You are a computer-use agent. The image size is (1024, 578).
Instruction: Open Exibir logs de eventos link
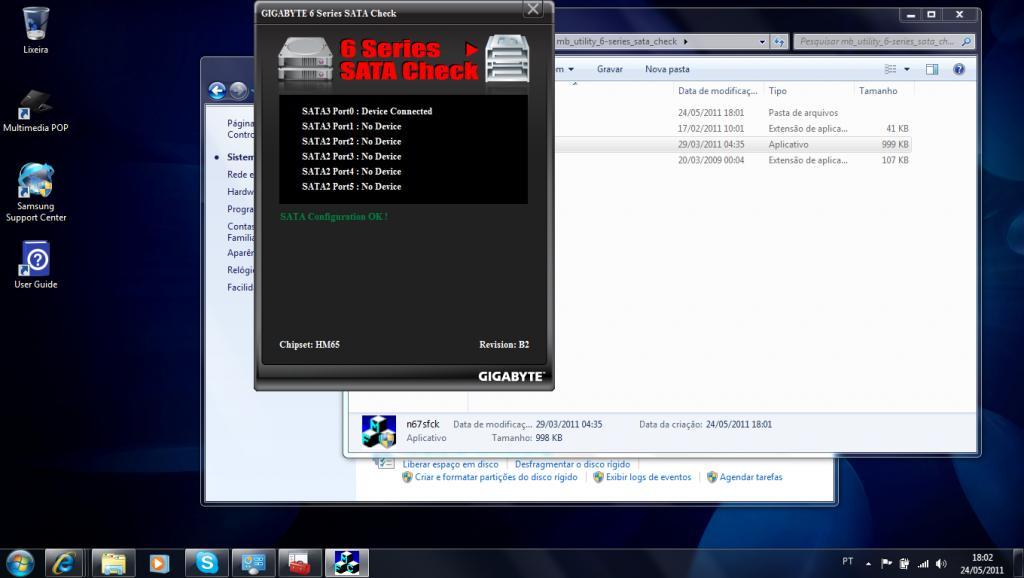(648, 477)
